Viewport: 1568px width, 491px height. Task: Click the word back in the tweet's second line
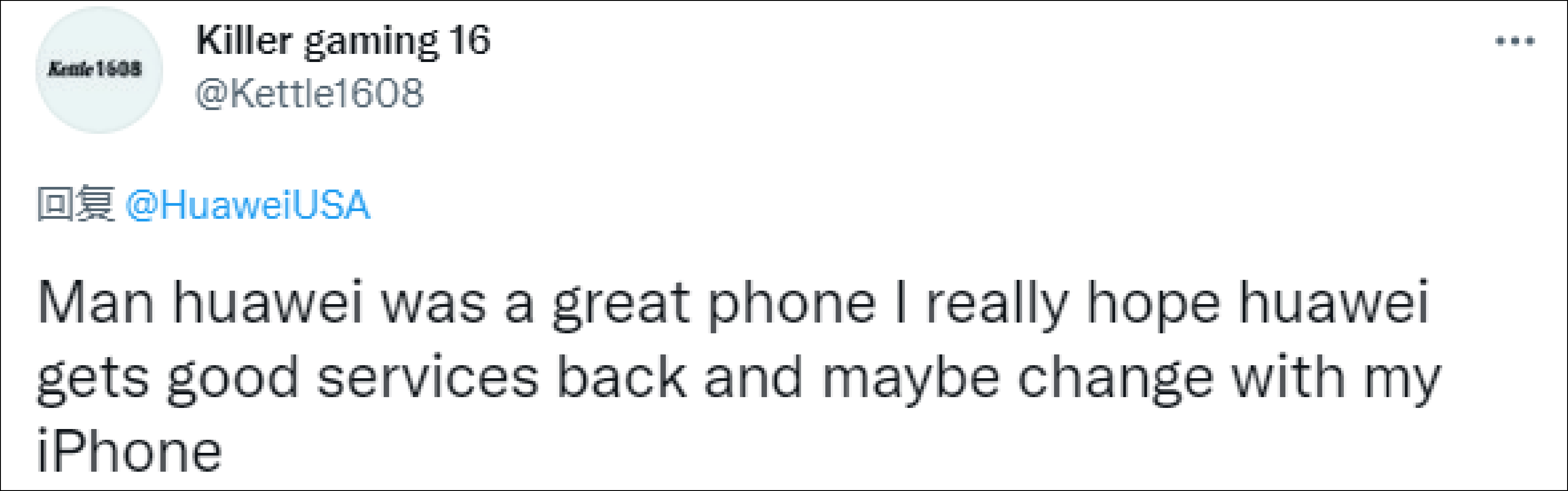click(621, 377)
